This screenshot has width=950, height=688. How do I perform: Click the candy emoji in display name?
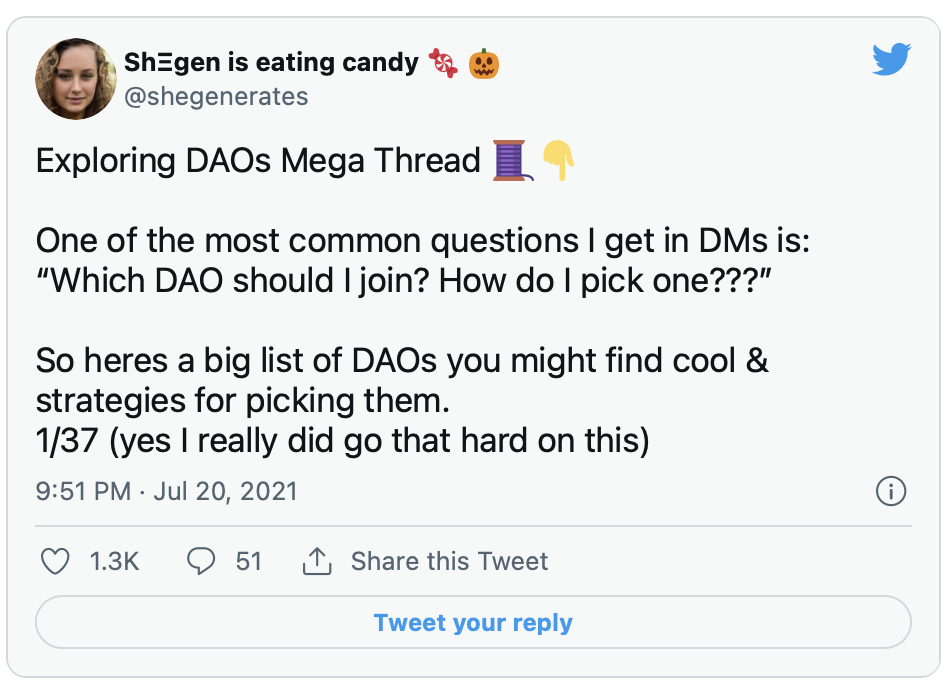pyautogui.click(x=443, y=64)
